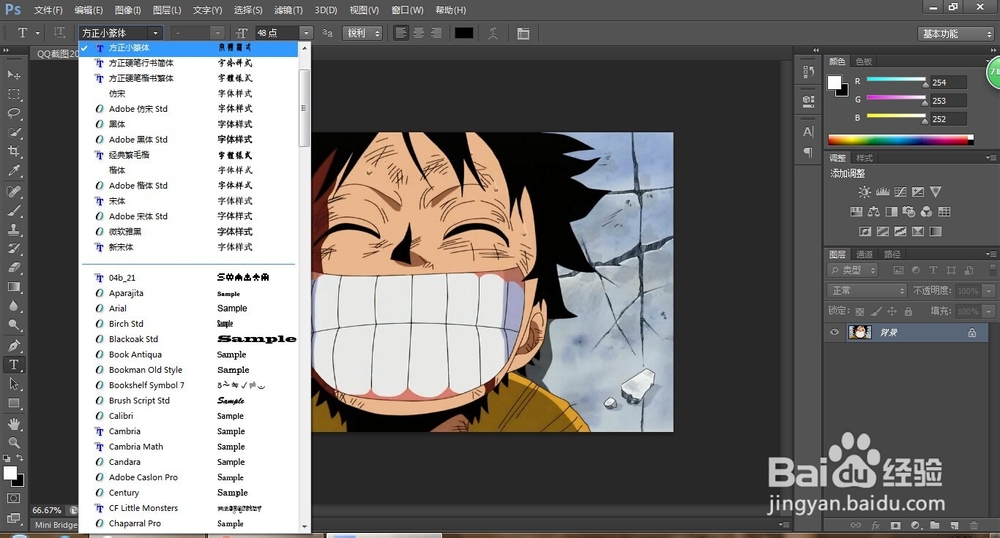Toggle pixel layer filter icon
This screenshot has height=538, width=1000.
[x=899, y=270]
